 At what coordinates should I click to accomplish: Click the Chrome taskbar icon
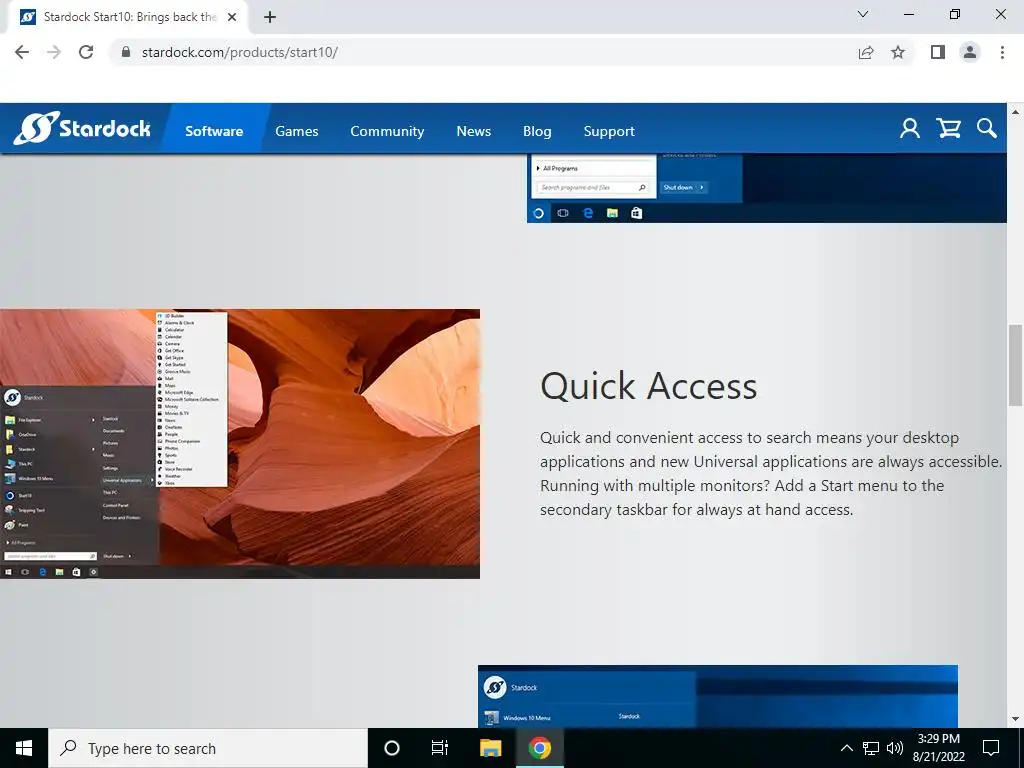(x=539, y=748)
